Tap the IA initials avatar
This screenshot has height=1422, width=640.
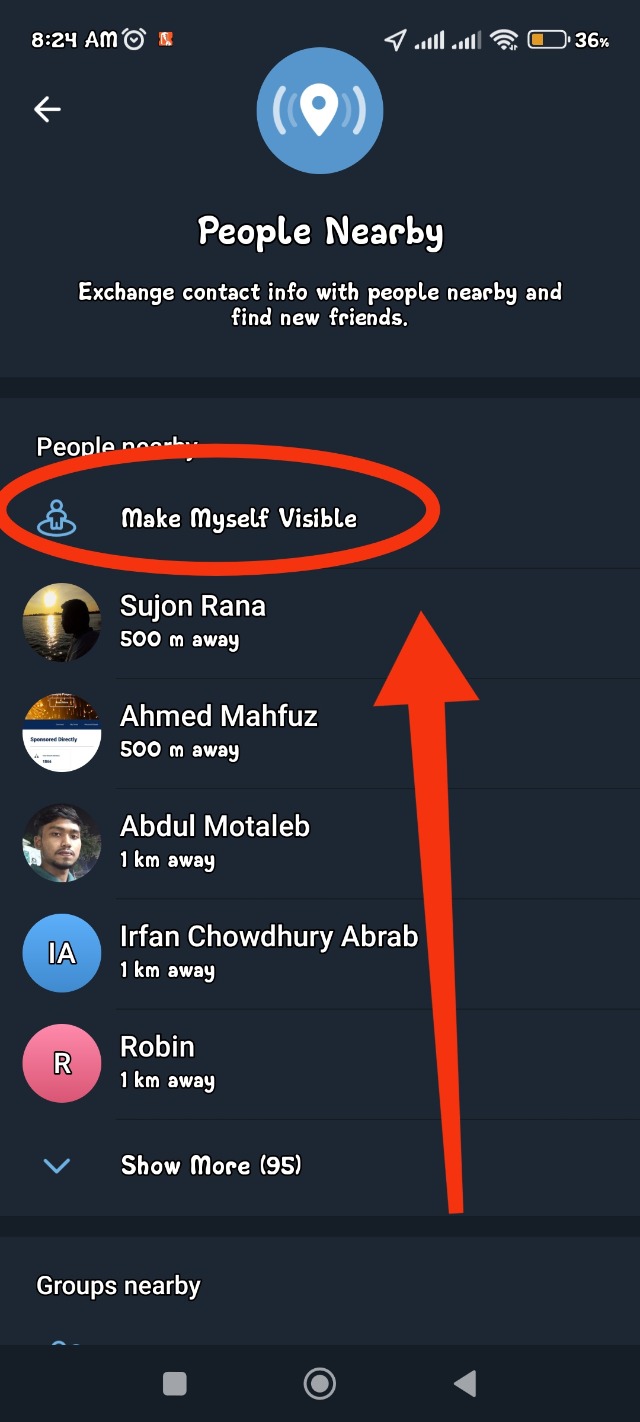click(62, 953)
